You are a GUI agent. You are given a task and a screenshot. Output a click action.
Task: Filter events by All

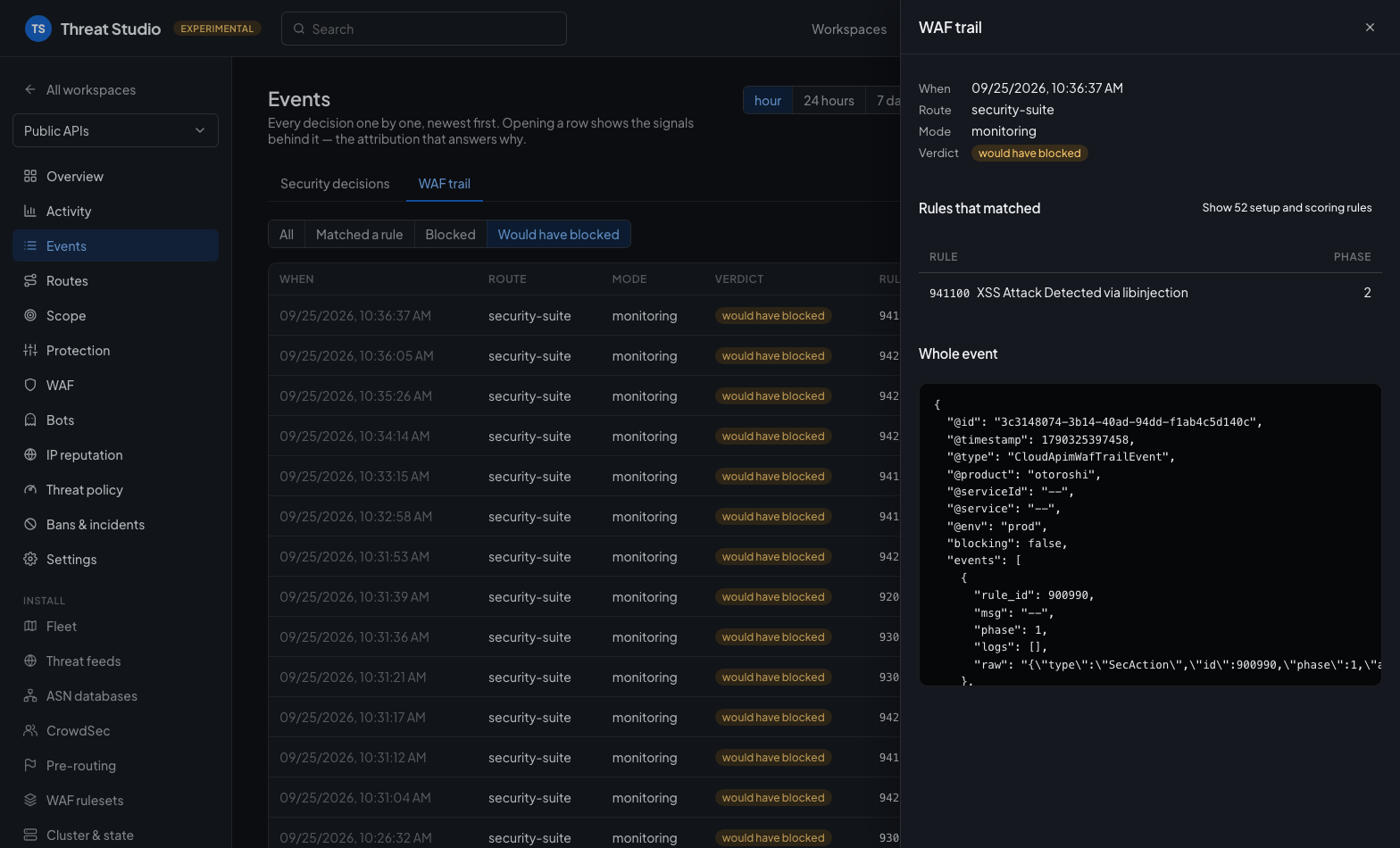(287, 234)
